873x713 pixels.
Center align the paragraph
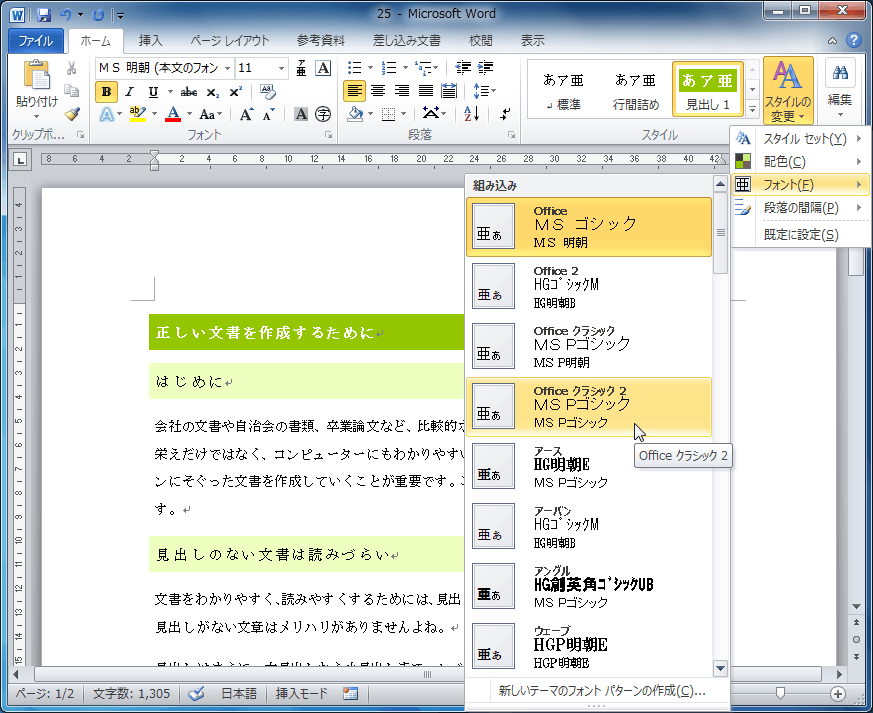point(378,91)
